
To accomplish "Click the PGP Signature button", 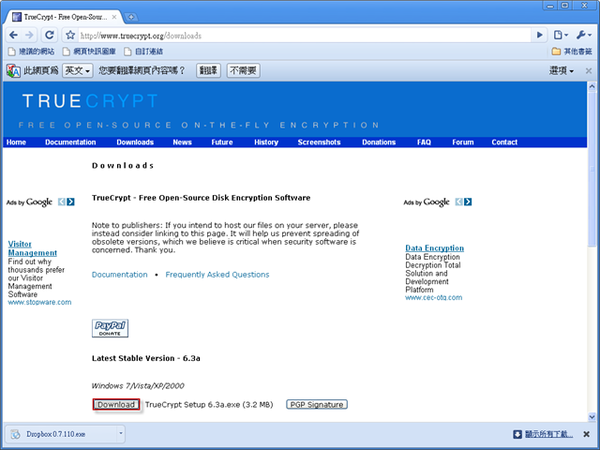I will point(317,404).
